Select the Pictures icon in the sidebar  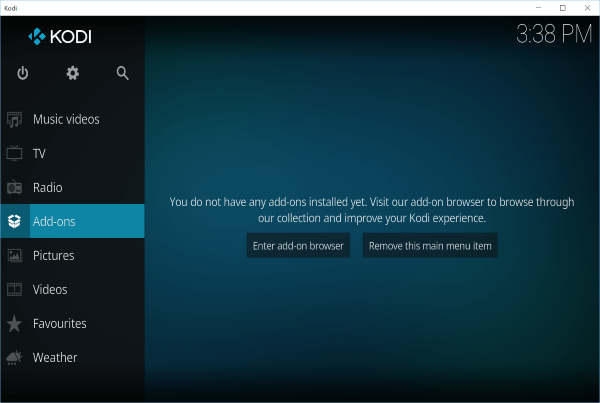[15, 256]
